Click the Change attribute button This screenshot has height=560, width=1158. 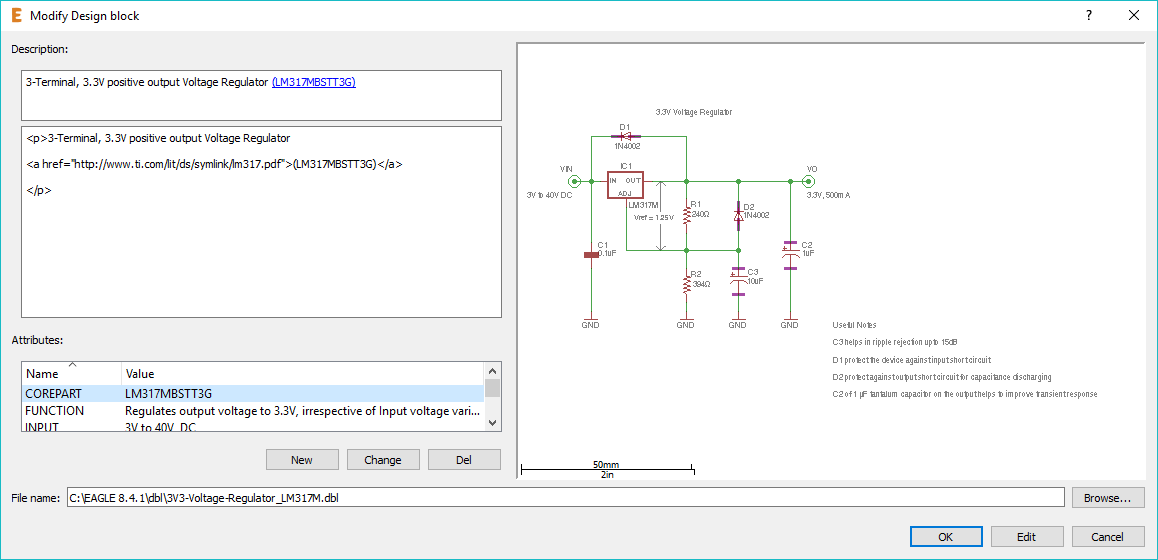click(x=383, y=460)
